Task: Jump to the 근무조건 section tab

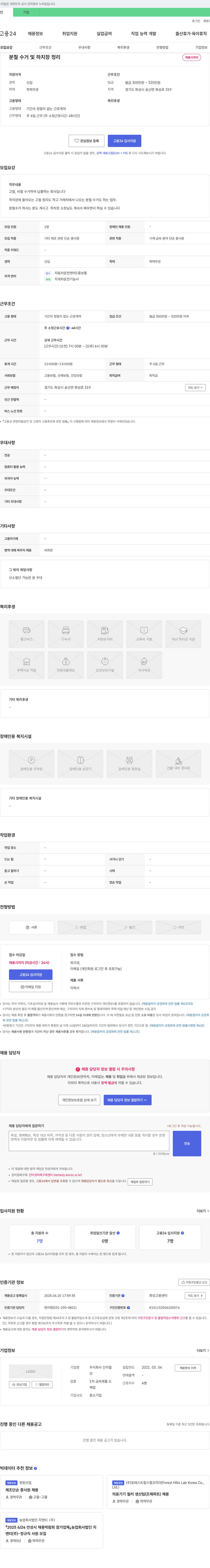Action: coord(45,47)
